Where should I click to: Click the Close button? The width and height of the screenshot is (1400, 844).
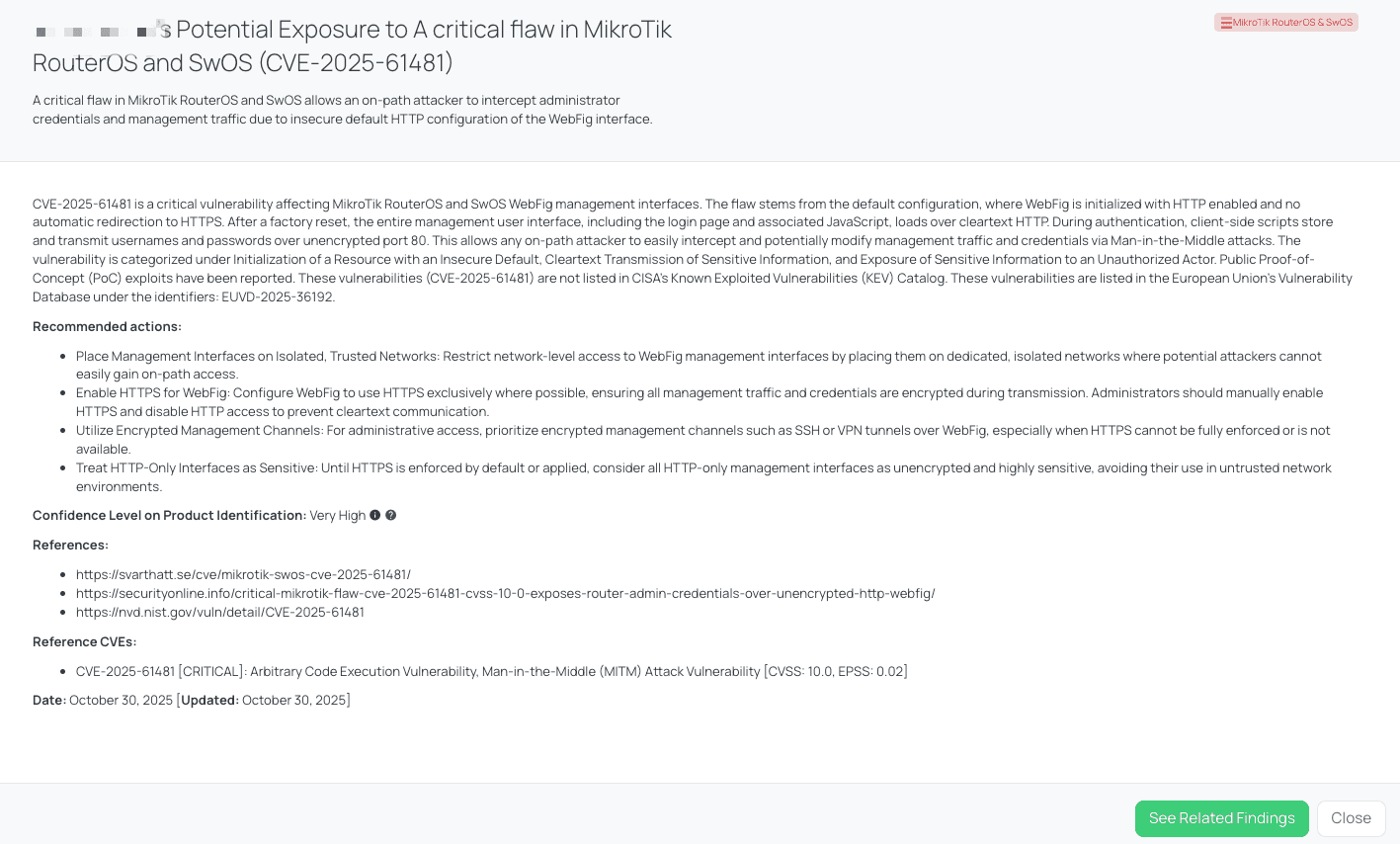click(x=1350, y=818)
